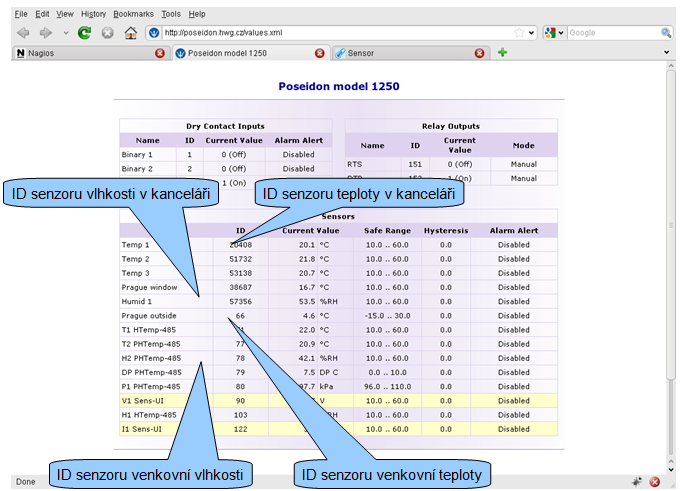Screen dimensions: 681x491
Task: Open the File menu
Action: [x=21, y=14]
